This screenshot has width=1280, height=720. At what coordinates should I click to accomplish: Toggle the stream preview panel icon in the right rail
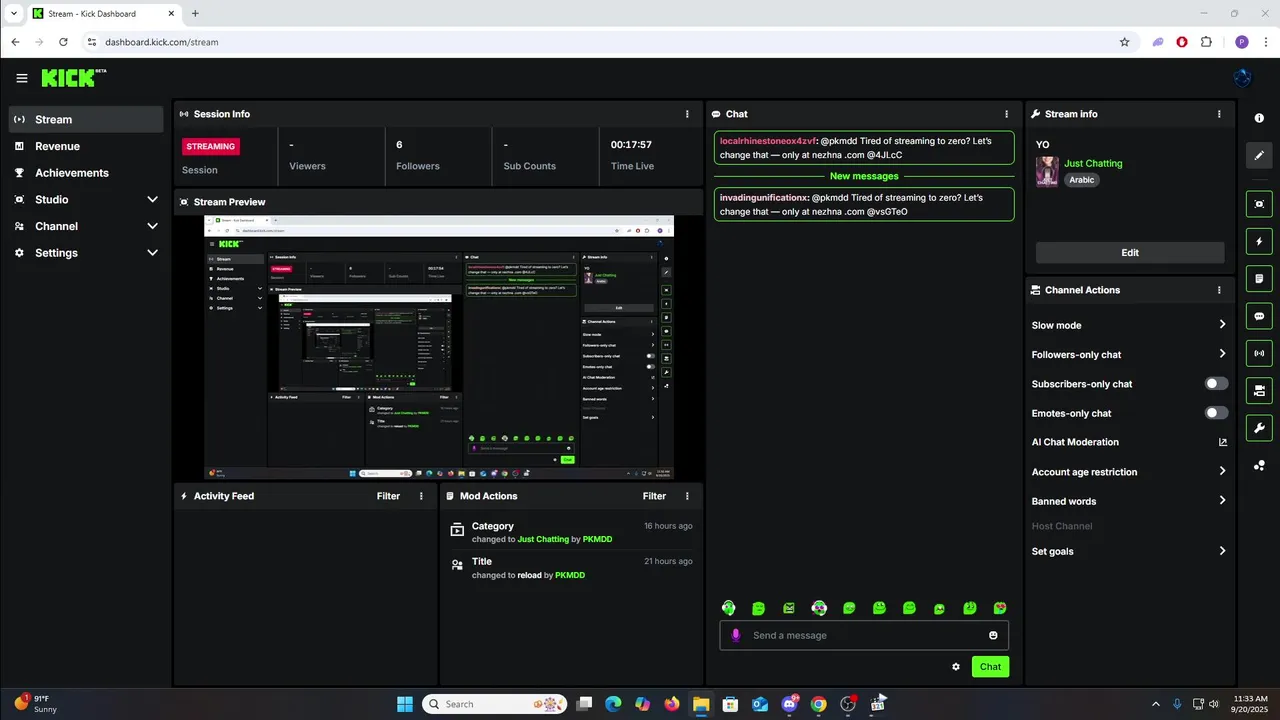point(1259,204)
